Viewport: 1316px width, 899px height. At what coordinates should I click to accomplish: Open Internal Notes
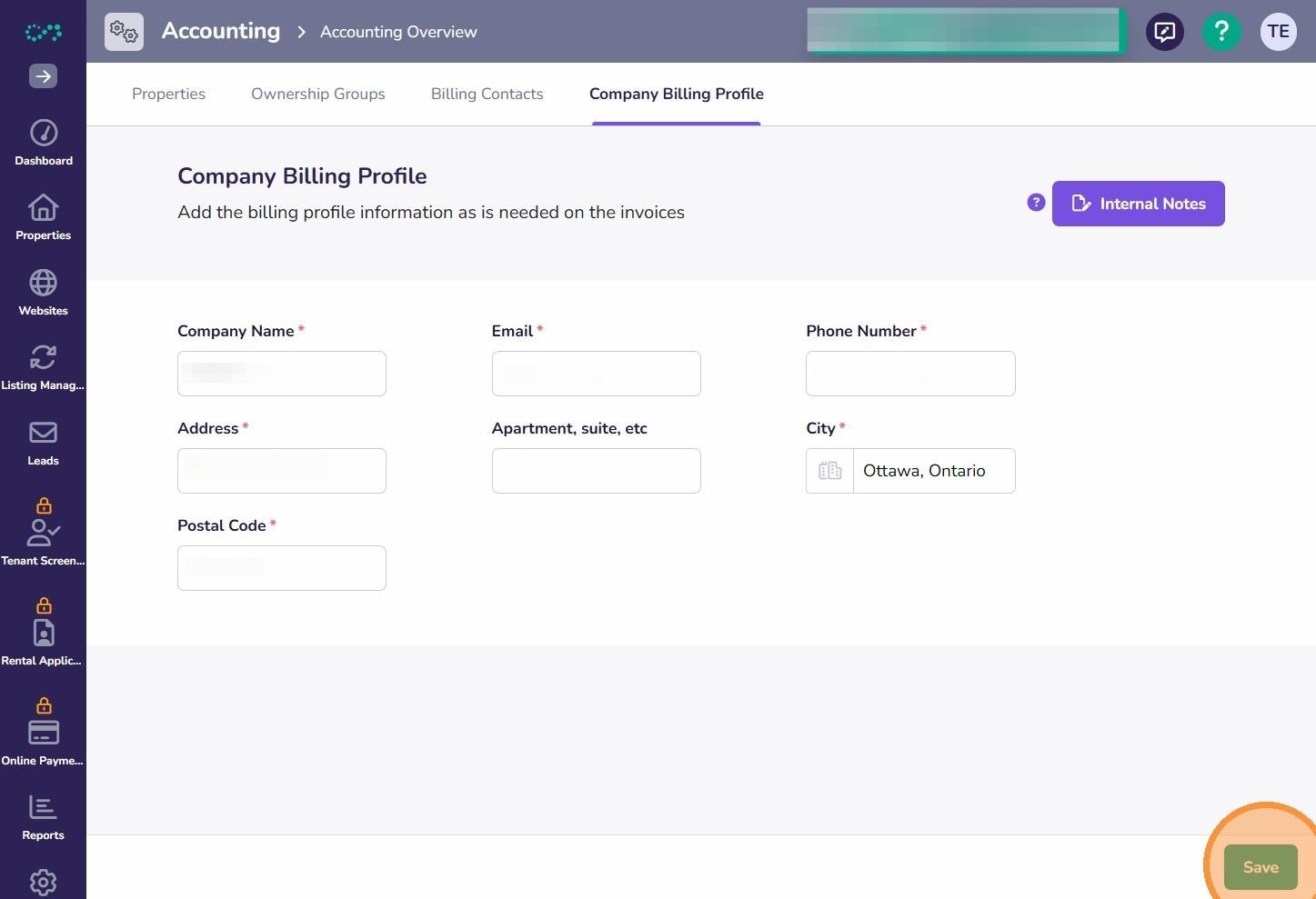pos(1138,204)
